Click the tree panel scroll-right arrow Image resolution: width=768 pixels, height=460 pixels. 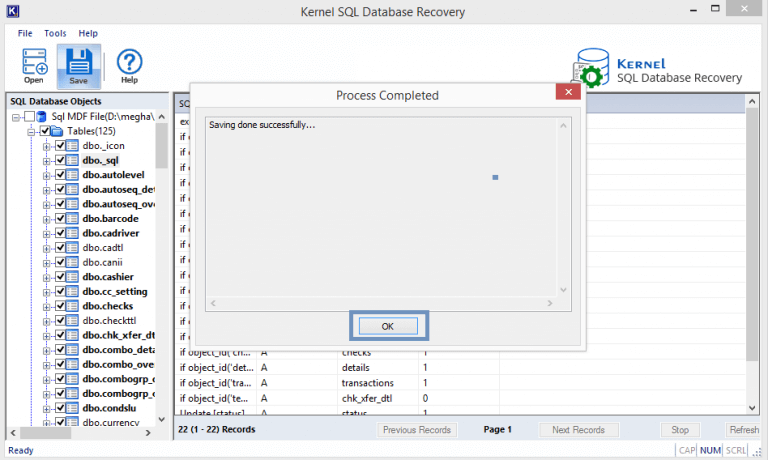148,433
